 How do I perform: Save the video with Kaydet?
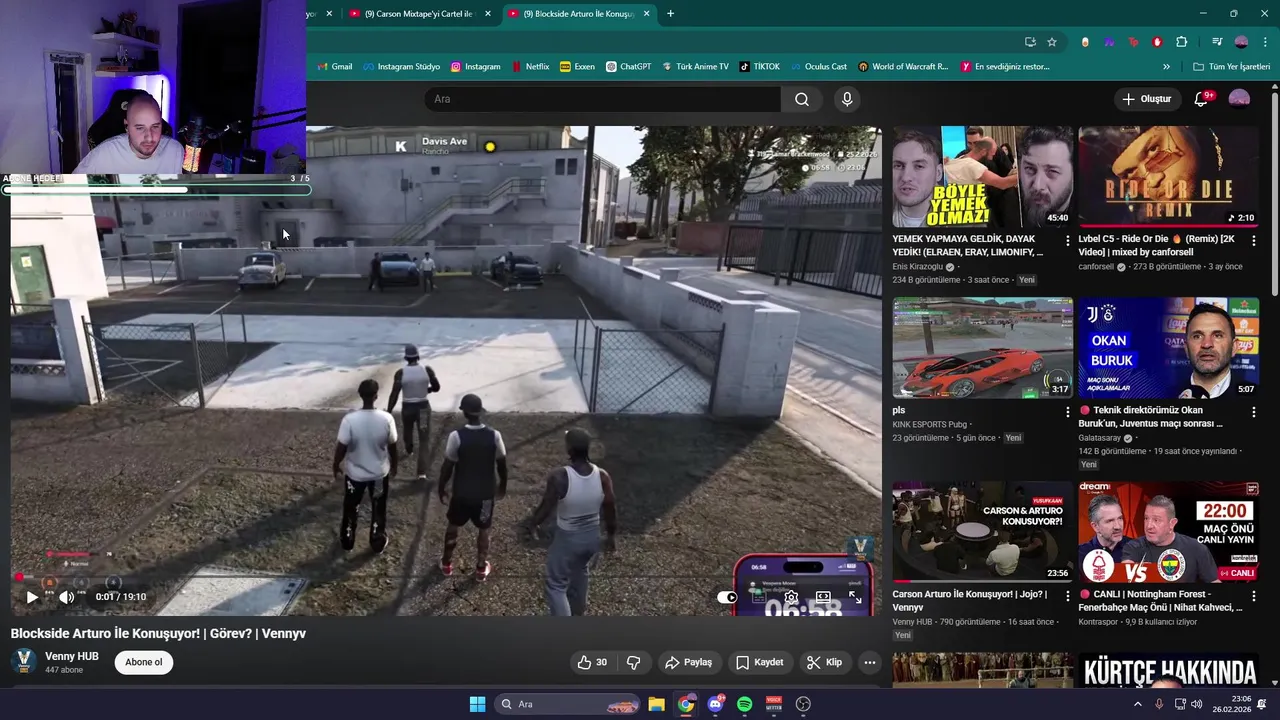pos(760,662)
